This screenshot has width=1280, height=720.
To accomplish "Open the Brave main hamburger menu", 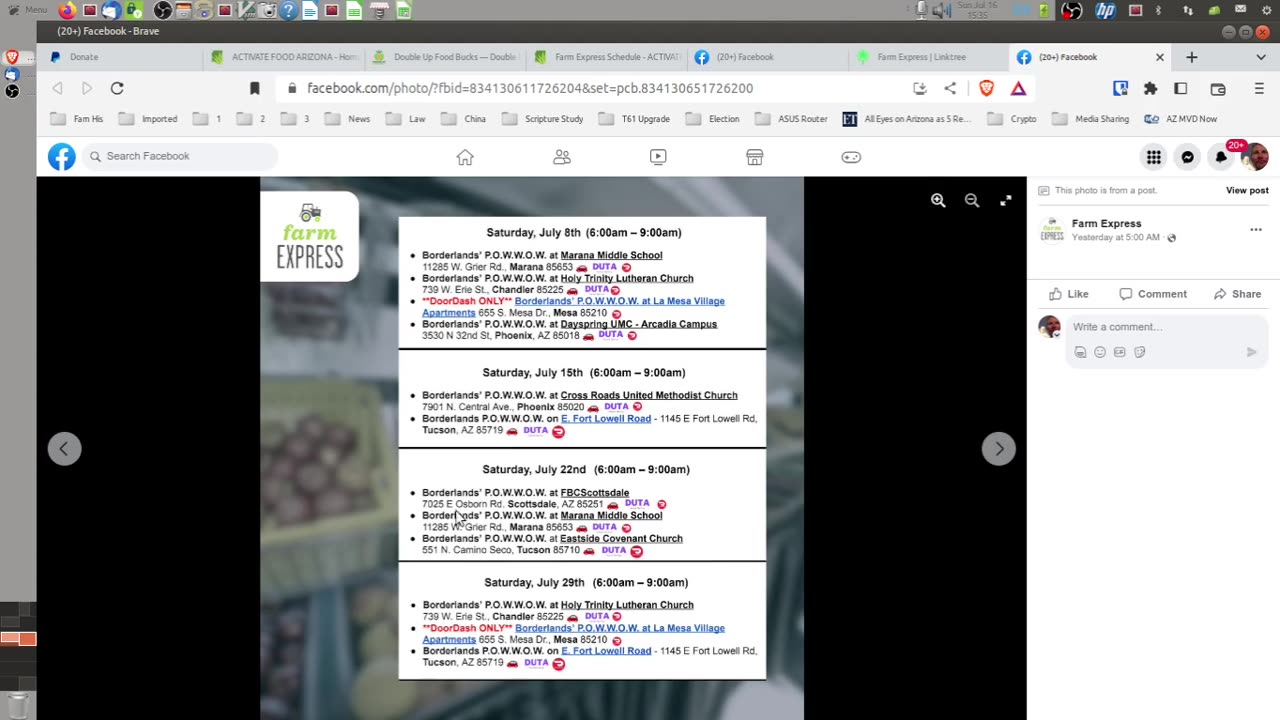I will point(1259,88).
